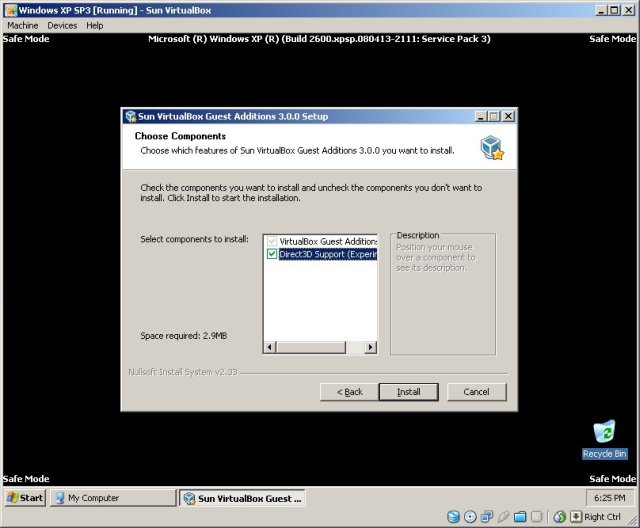Switch to Sun VirtualBox Guest taskbar button
The height and width of the screenshot is (528, 640).
point(242,498)
